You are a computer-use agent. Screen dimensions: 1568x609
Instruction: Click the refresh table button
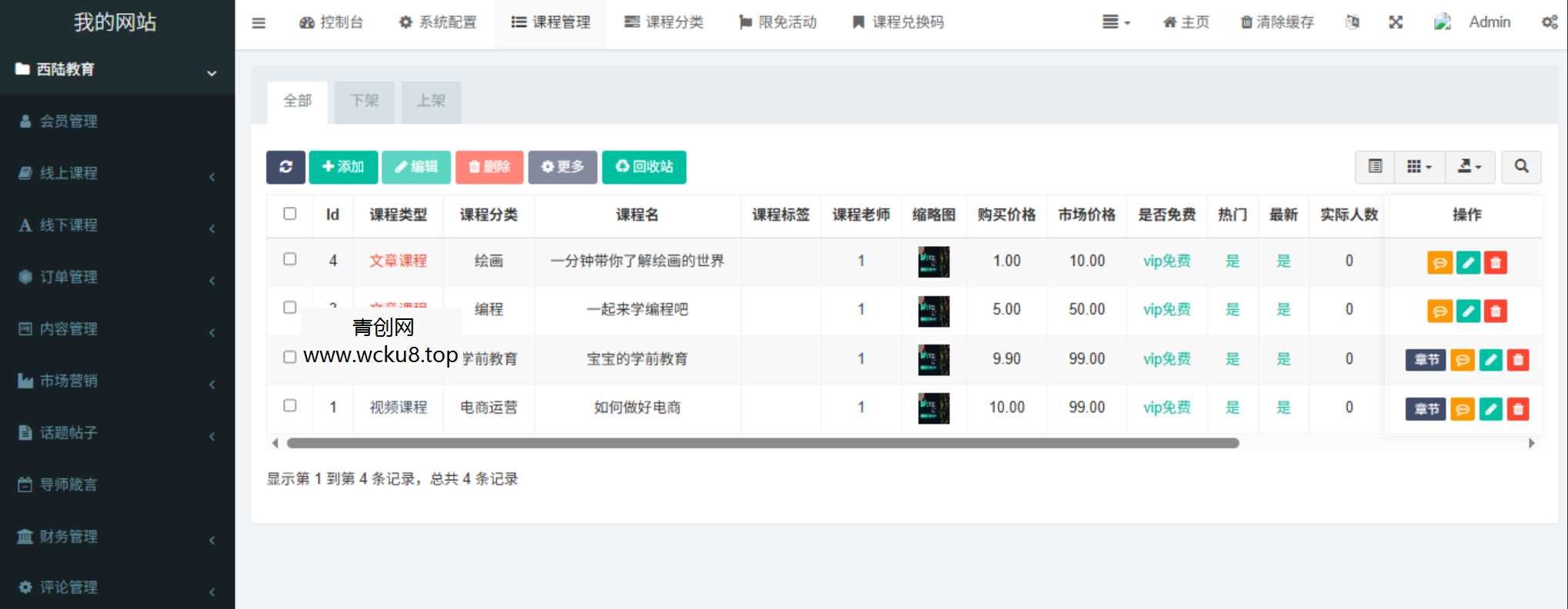pos(285,167)
